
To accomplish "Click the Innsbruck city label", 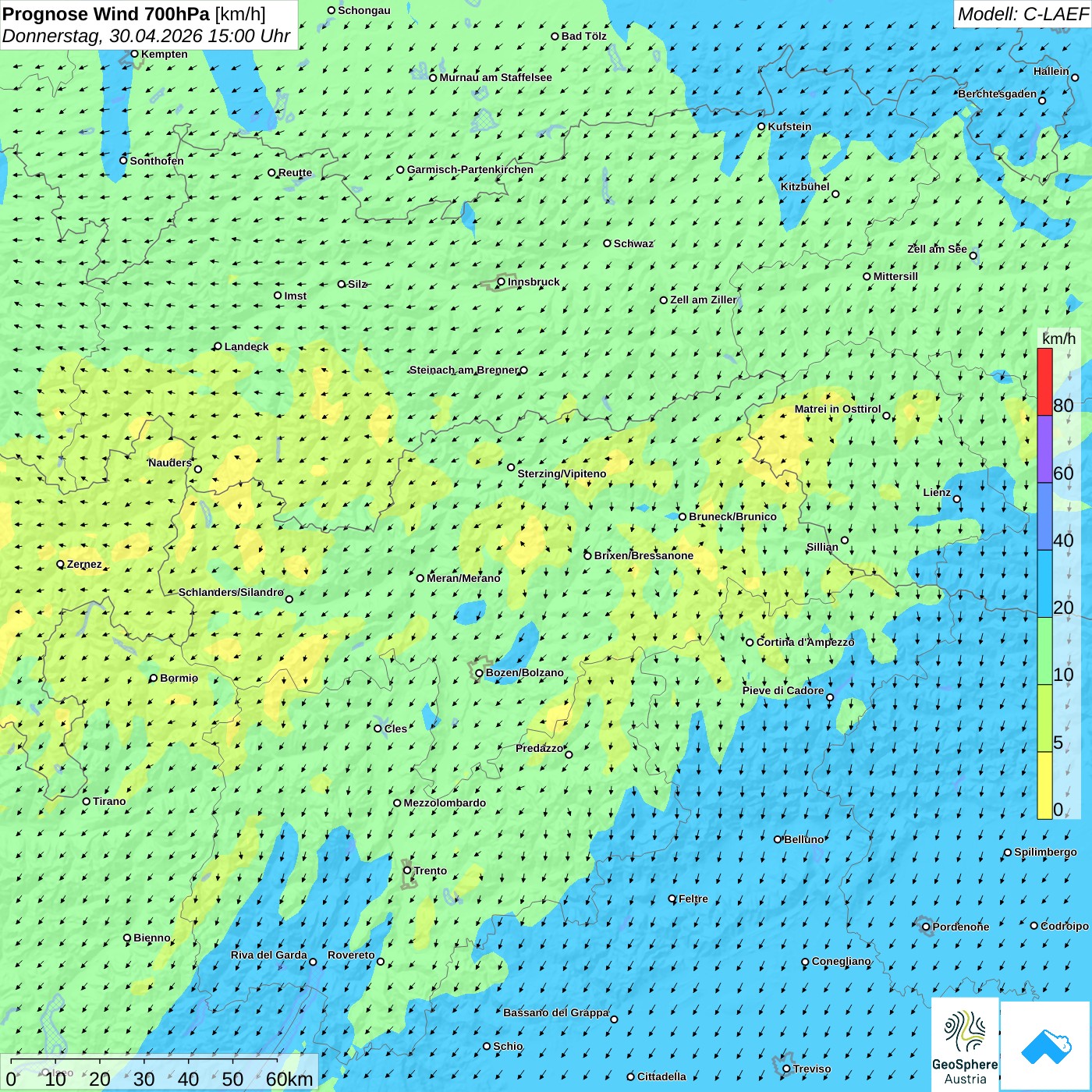I will click(534, 282).
